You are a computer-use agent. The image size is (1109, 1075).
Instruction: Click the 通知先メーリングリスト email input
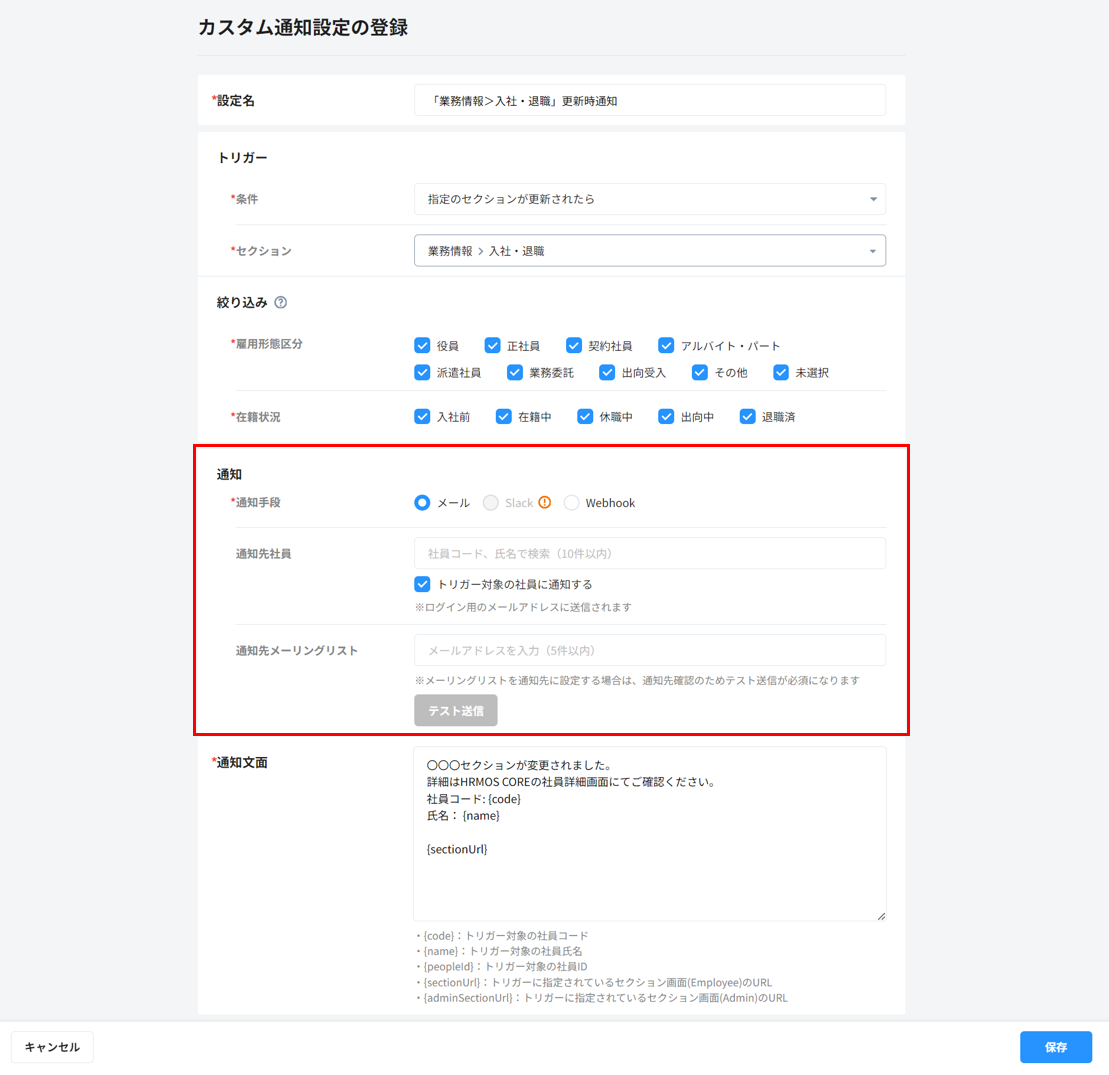[649, 650]
